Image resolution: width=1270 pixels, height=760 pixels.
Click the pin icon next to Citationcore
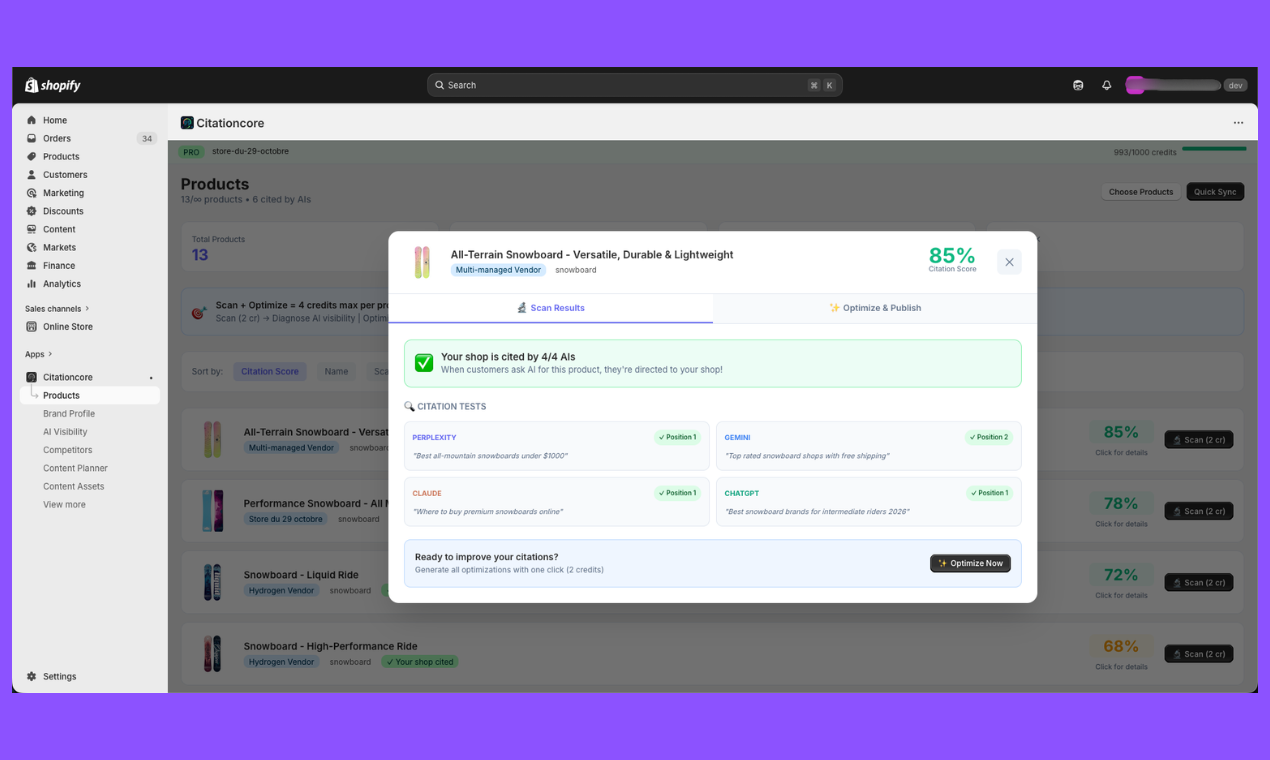click(152, 378)
